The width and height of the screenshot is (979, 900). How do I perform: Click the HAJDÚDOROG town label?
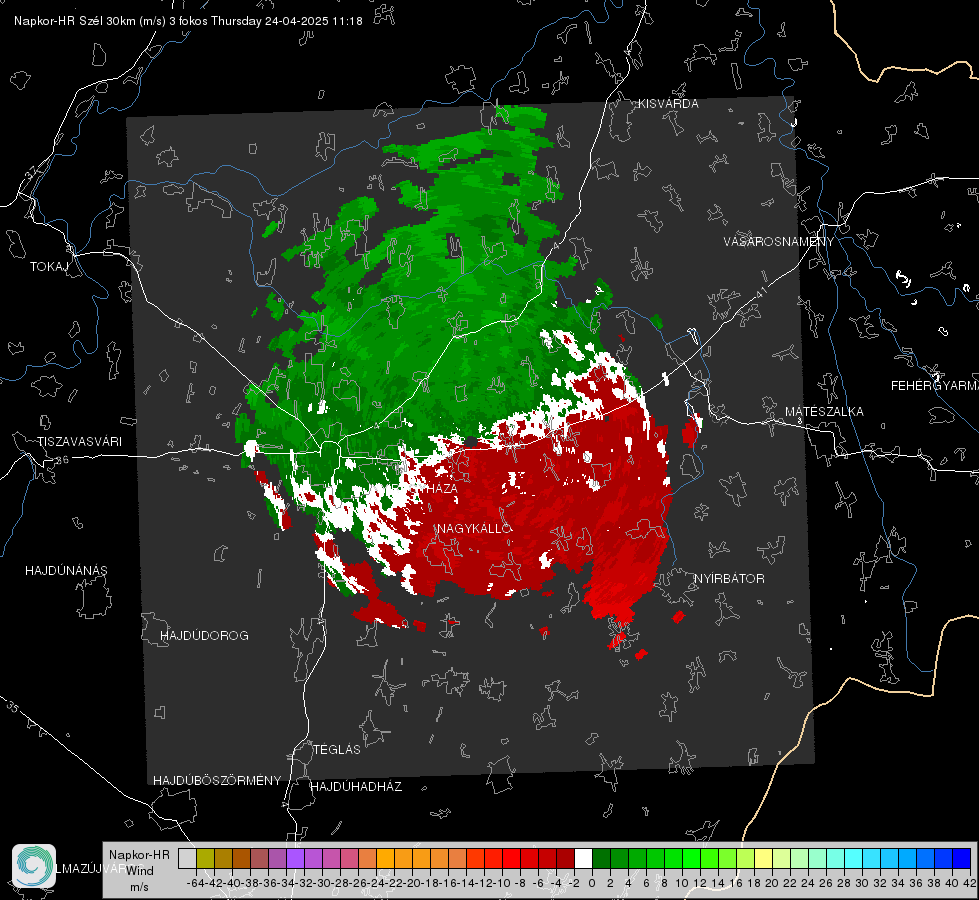tap(204, 636)
